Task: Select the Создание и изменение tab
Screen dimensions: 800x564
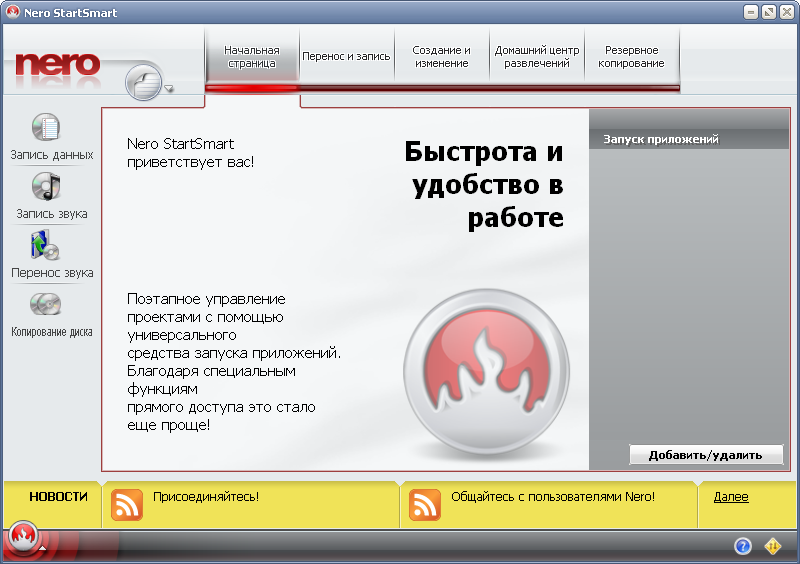Action: pos(441,57)
